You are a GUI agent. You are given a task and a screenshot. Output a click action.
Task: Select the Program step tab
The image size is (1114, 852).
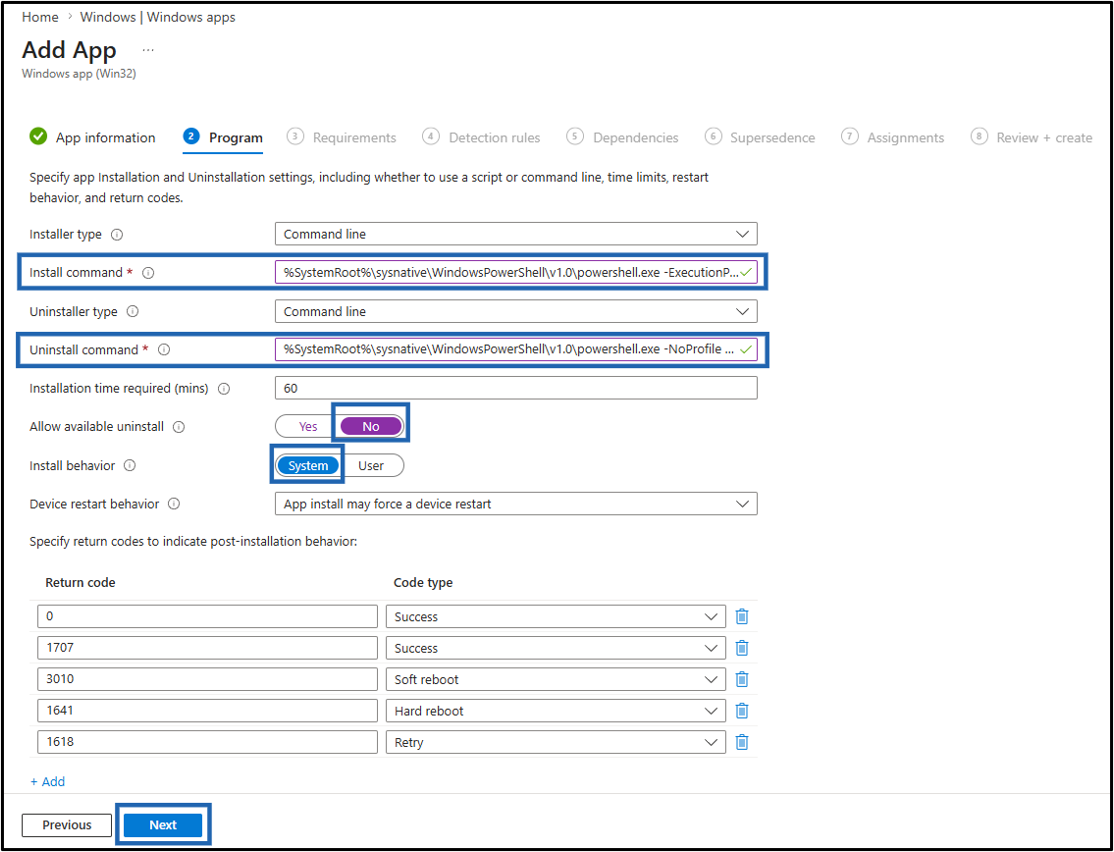tap(223, 137)
